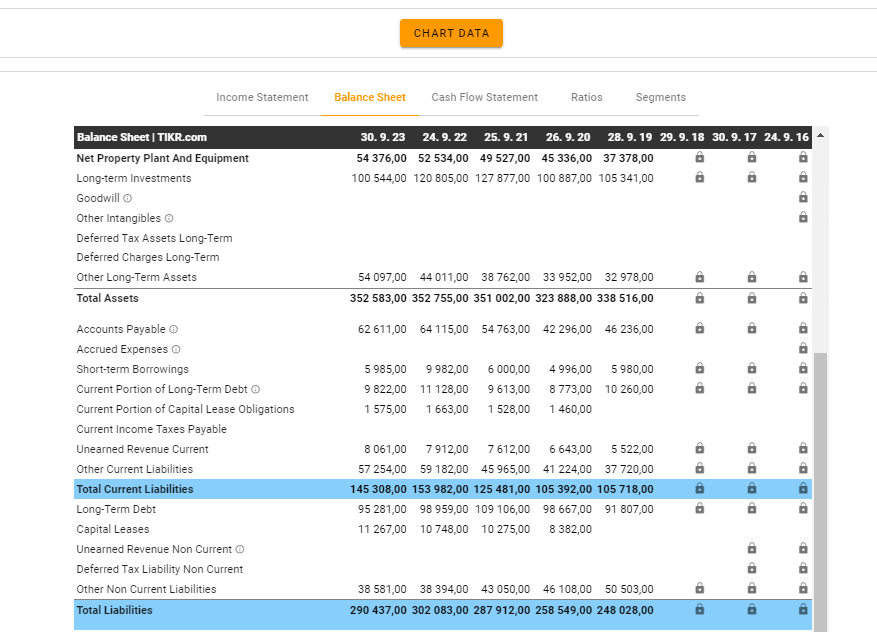Click lock icon in Long-Term Debt 30.9.17 column
The width and height of the screenshot is (877, 632).
(751, 509)
